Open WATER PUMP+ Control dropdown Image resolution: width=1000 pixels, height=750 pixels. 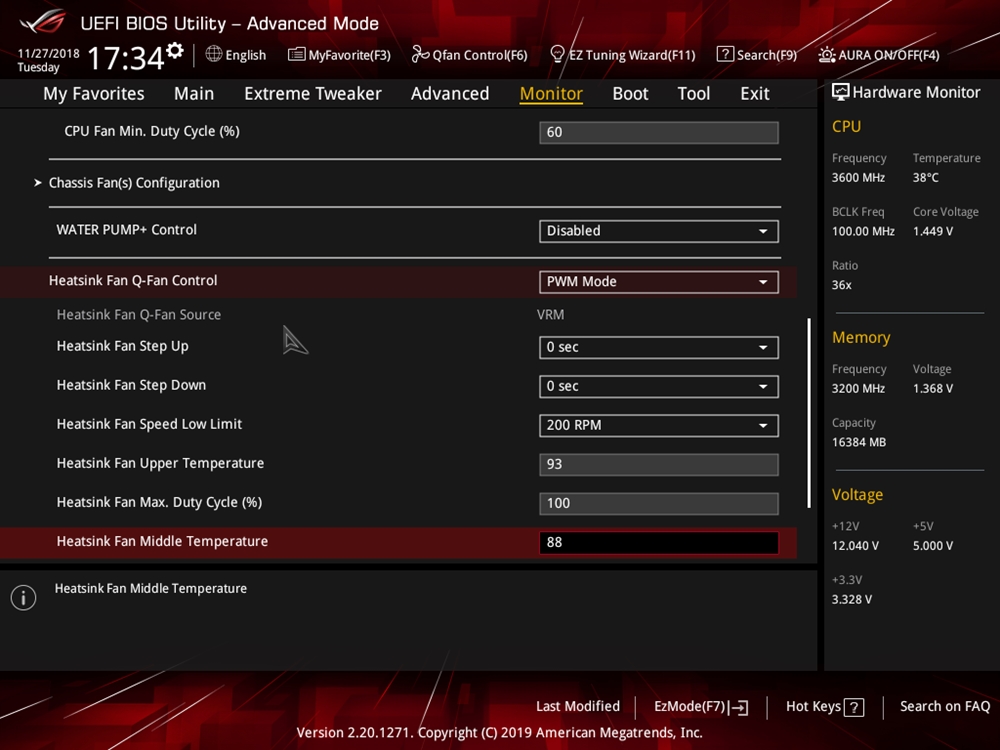point(659,231)
